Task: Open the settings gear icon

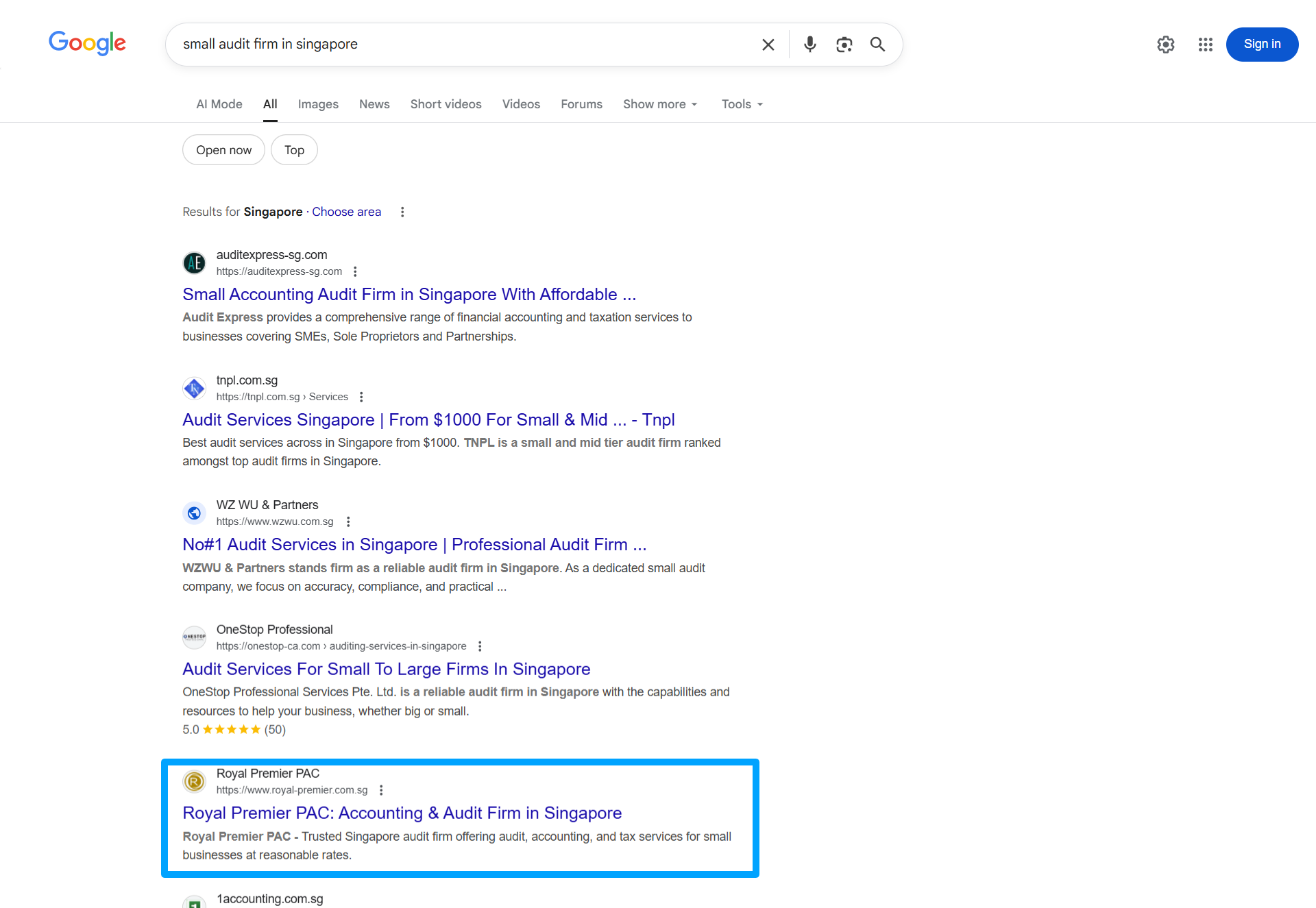Action: (x=1165, y=45)
